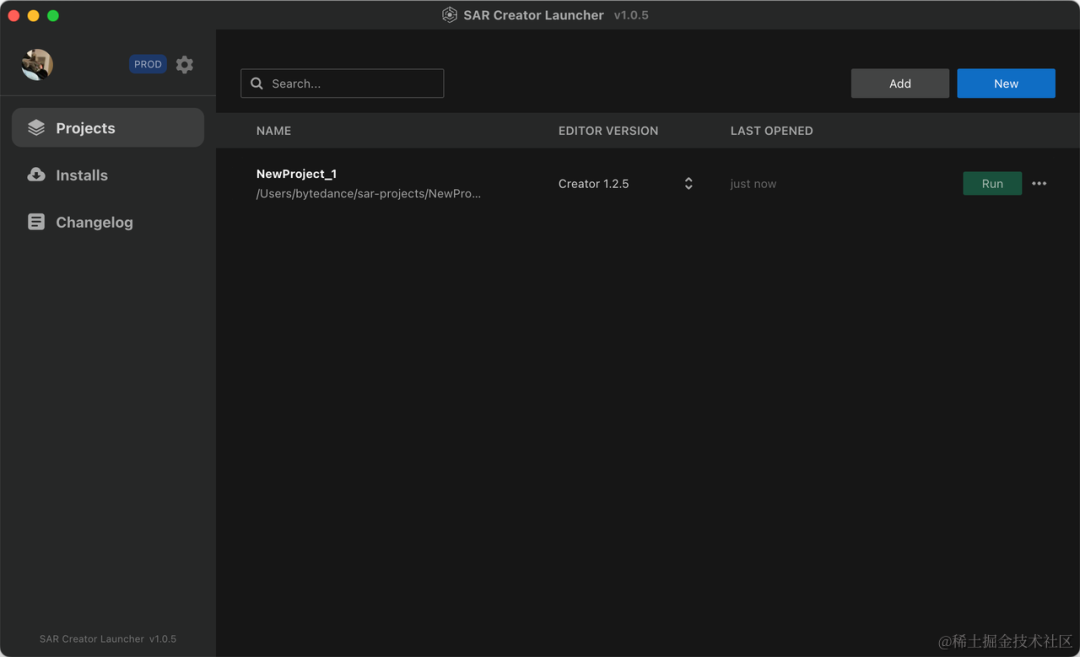This screenshot has width=1080, height=657.
Task: Click the Changelog document icon
Action: tap(36, 222)
